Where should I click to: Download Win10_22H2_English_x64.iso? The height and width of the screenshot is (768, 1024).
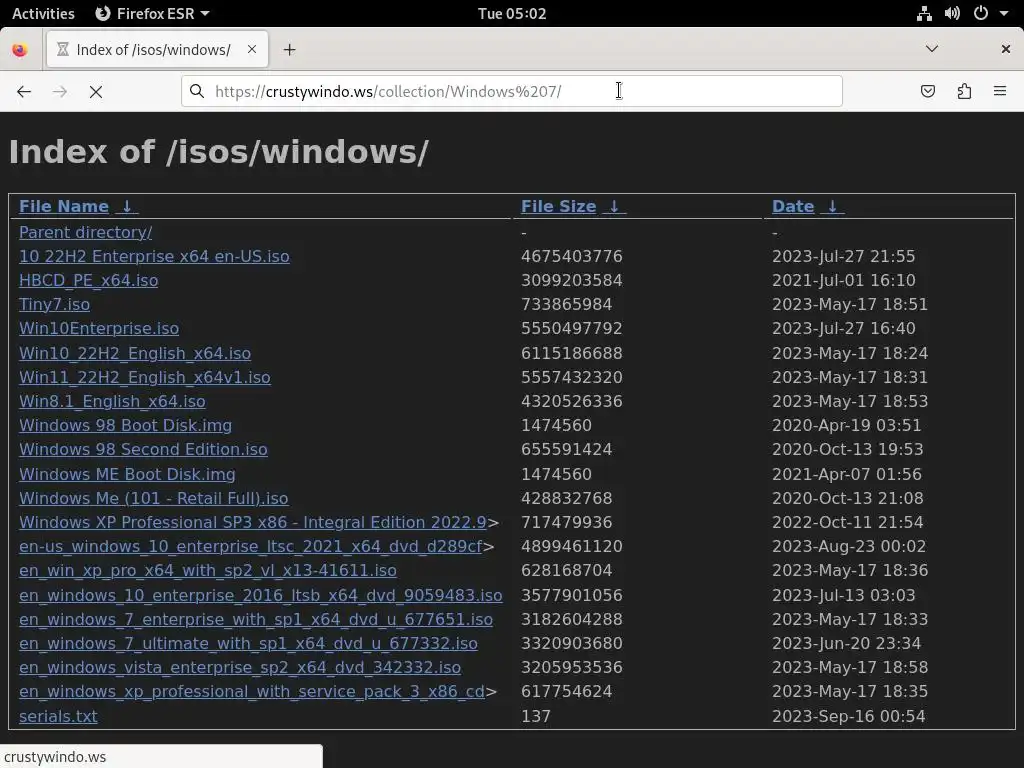tap(135, 353)
